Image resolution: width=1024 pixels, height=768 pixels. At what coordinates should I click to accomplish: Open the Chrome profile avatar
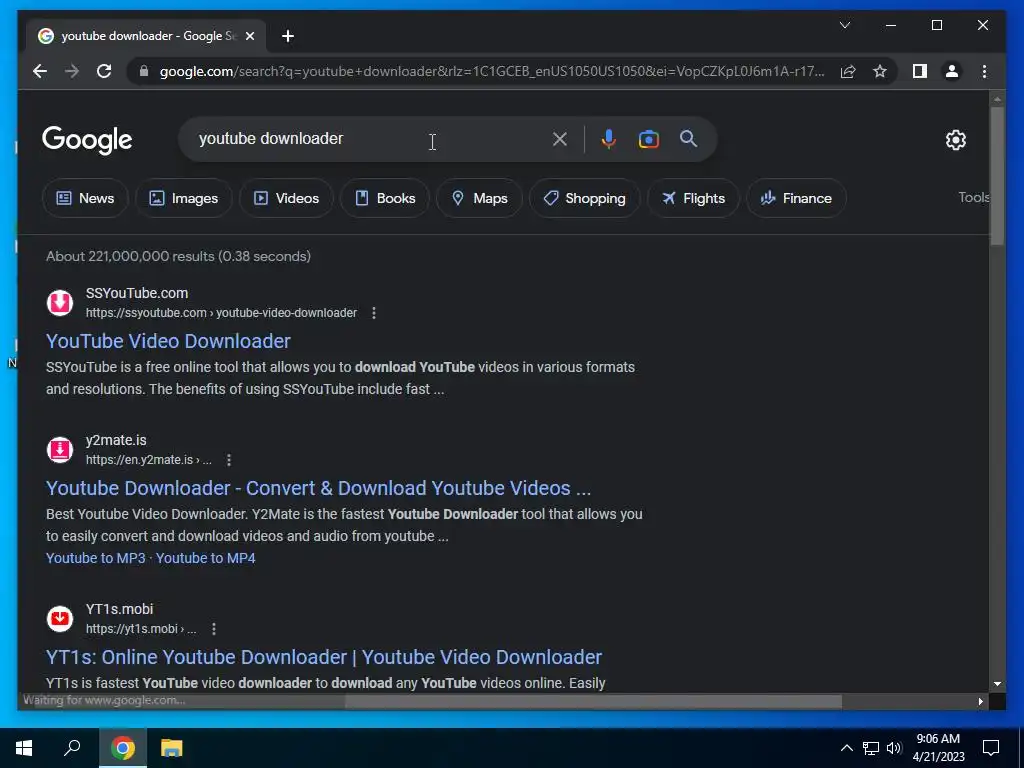click(x=952, y=71)
